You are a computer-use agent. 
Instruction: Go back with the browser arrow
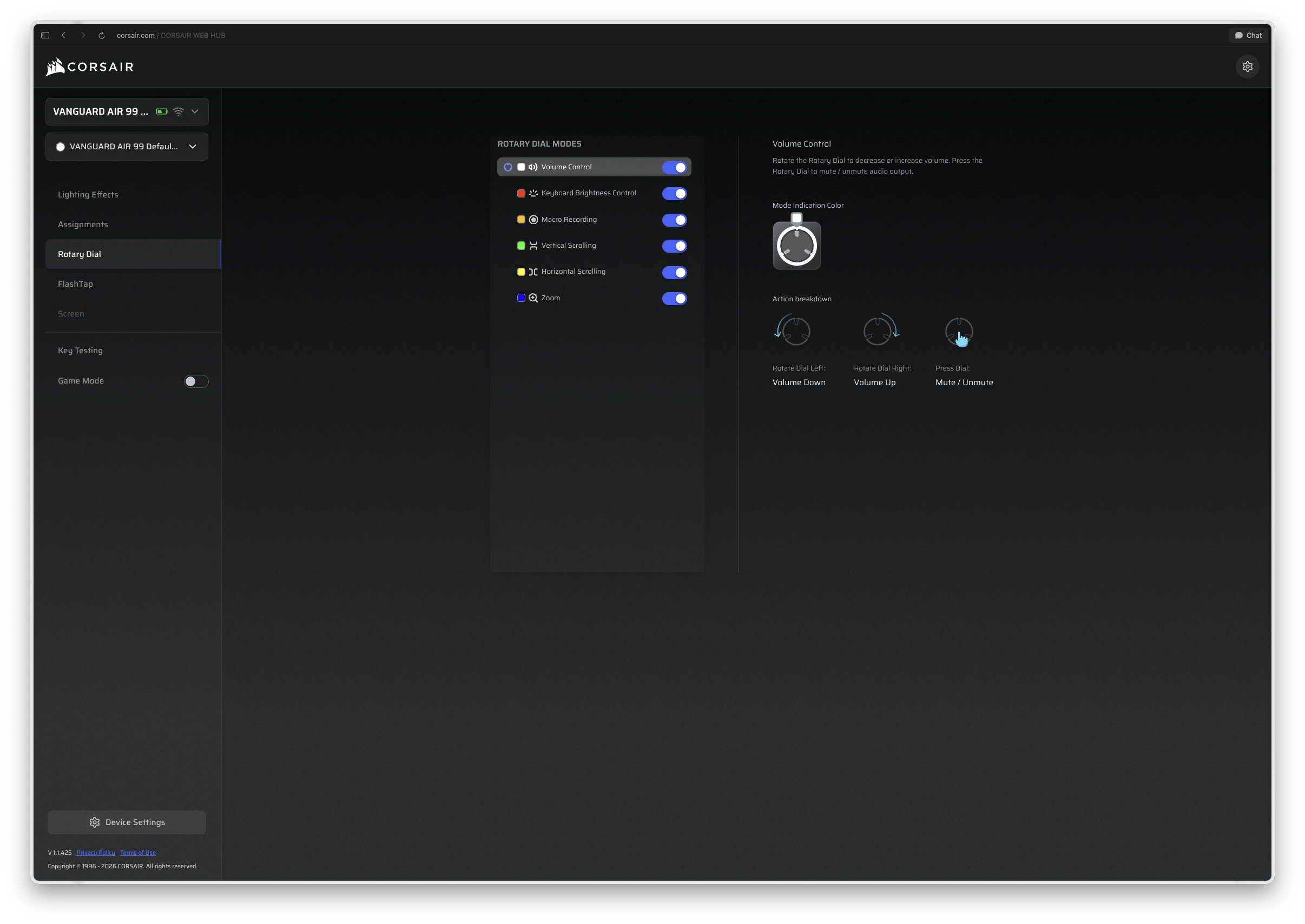point(64,35)
